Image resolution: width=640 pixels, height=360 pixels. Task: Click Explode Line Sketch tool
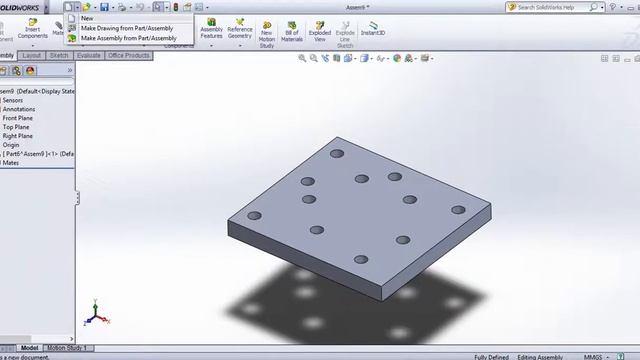point(345,35)
